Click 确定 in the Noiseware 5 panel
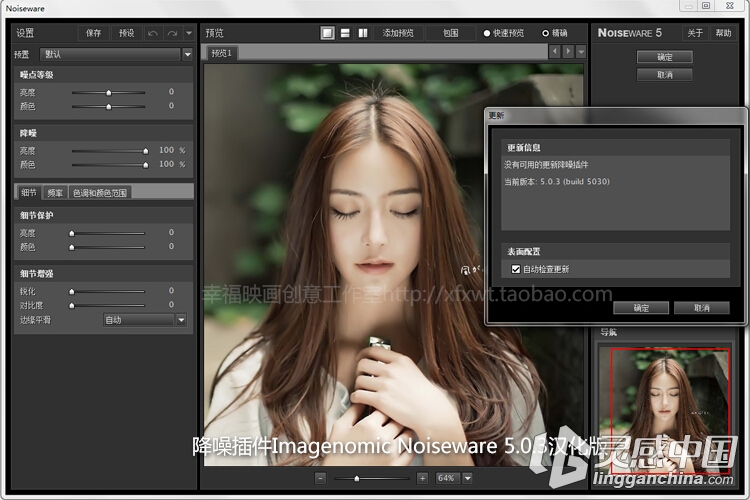 [x=665, y=57]
